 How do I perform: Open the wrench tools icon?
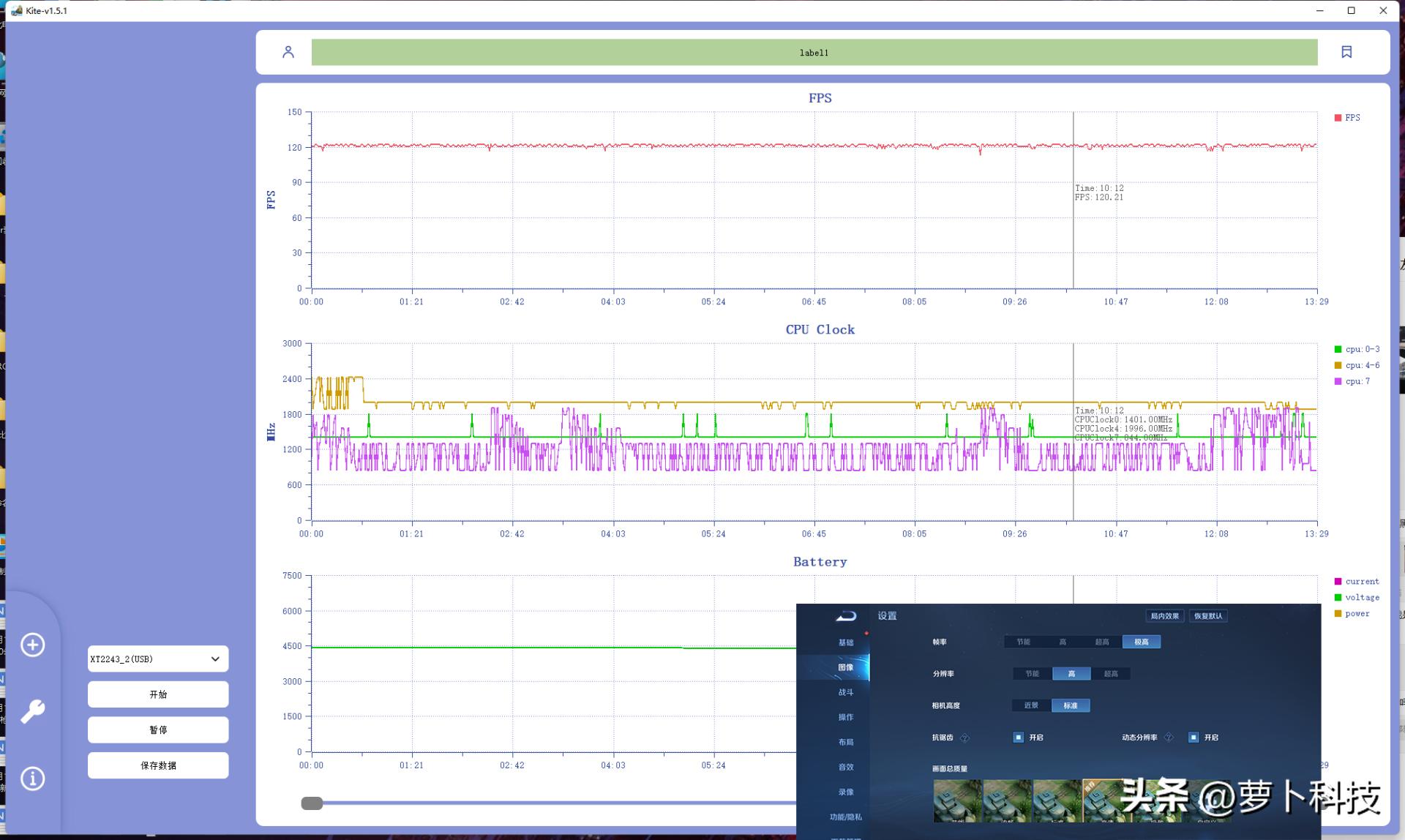click(x=32, y=711)
